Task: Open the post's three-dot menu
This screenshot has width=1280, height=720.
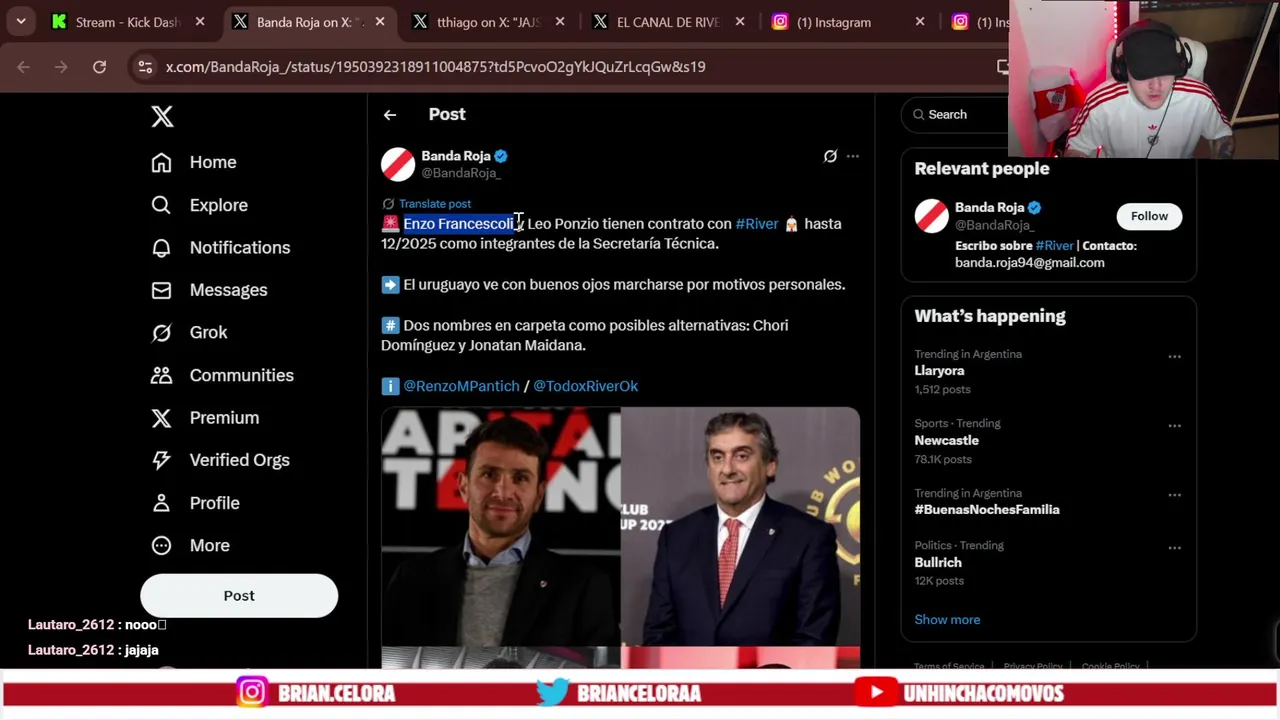Action: tap(853, 156)
